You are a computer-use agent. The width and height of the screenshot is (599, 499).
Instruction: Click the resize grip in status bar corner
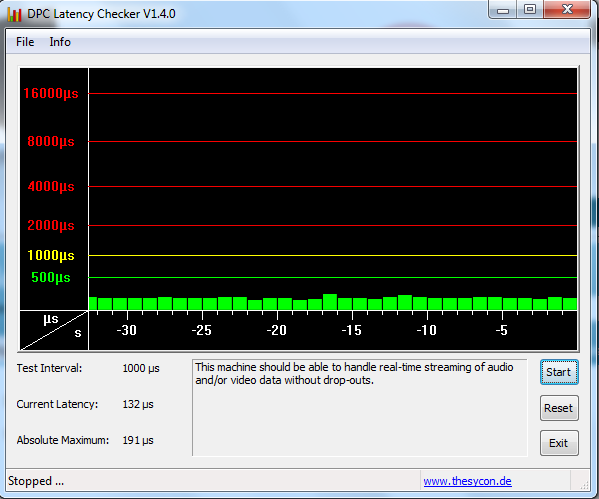coord(584,484)
